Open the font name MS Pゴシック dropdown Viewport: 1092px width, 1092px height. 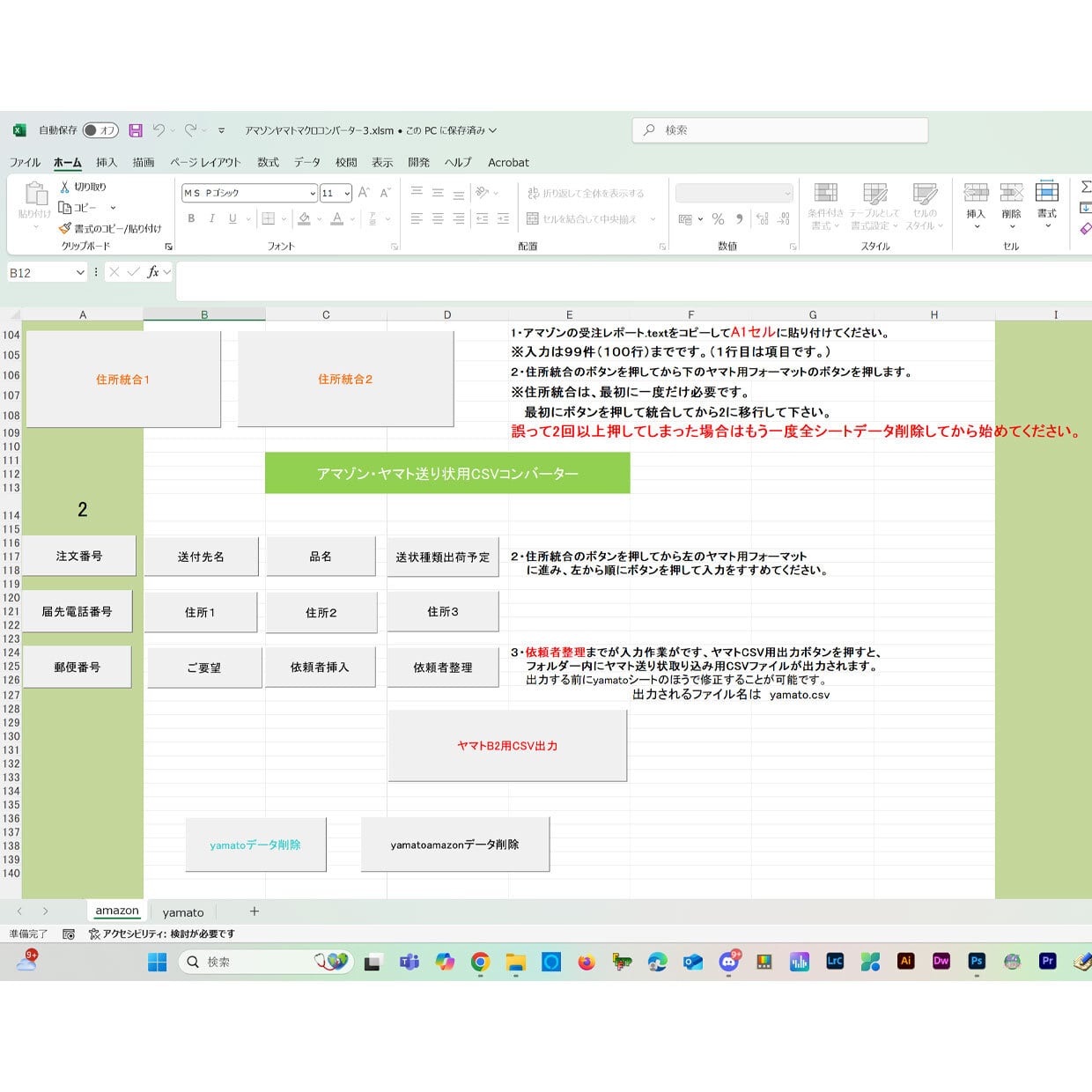tap(313, 193)
